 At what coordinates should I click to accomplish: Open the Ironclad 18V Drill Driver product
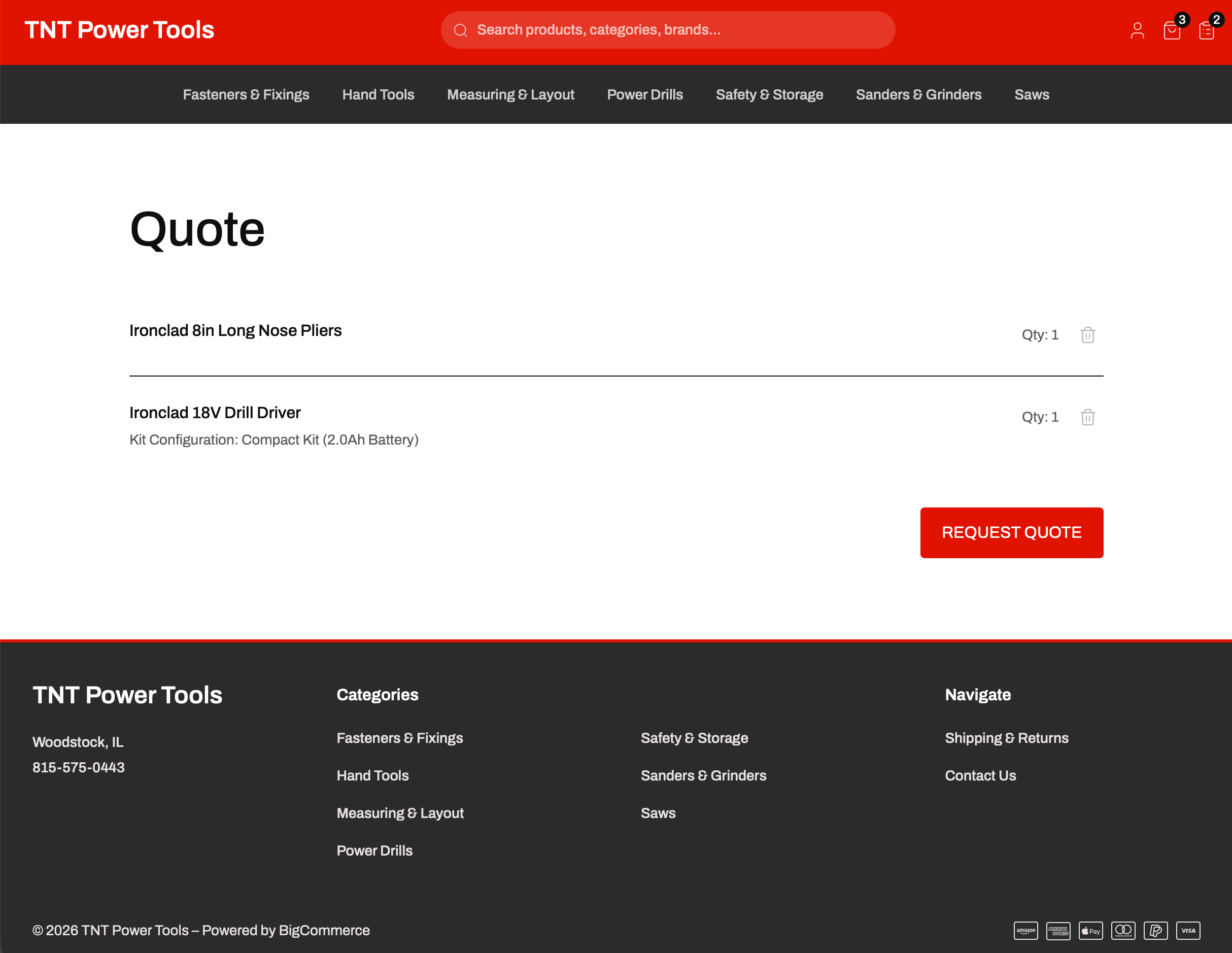(215, 413)
